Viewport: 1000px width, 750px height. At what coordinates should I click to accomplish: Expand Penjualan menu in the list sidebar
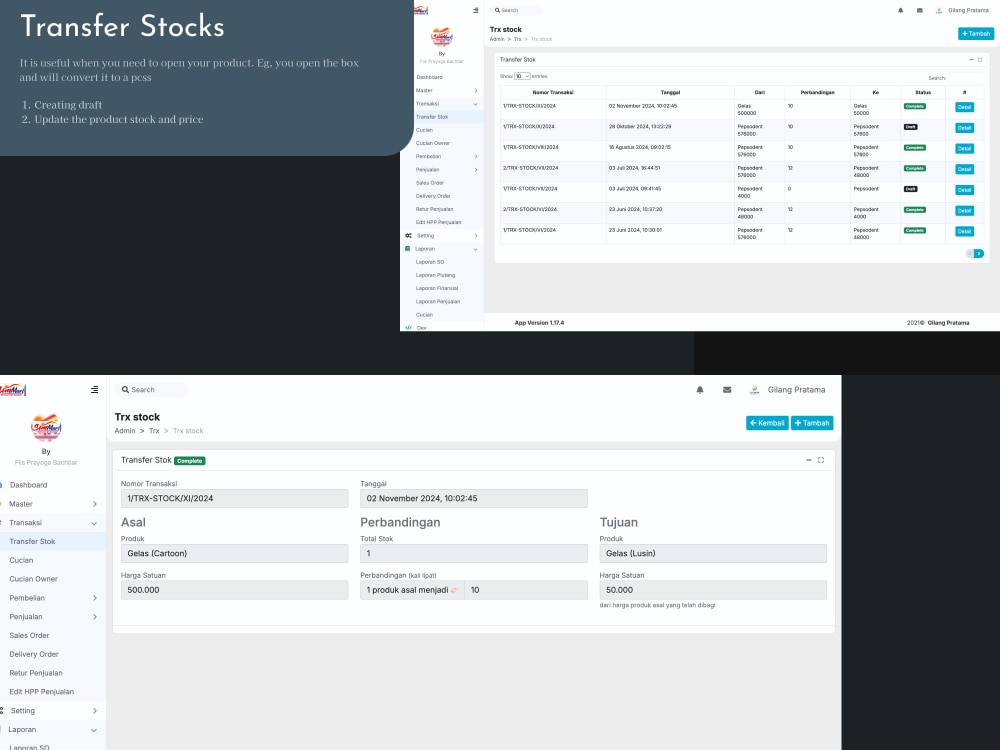tap(476, 170)
